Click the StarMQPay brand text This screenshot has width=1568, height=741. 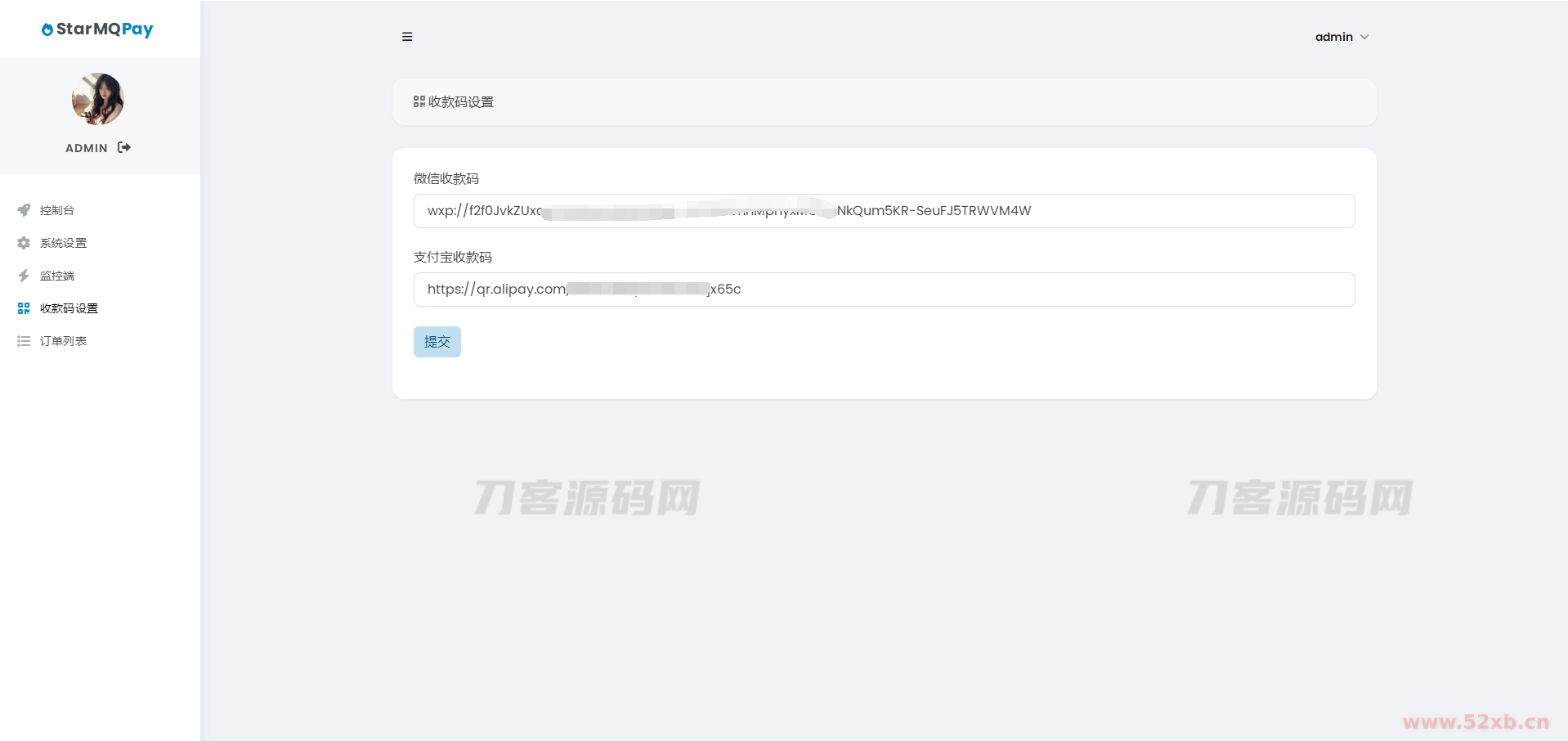[105, 29]
